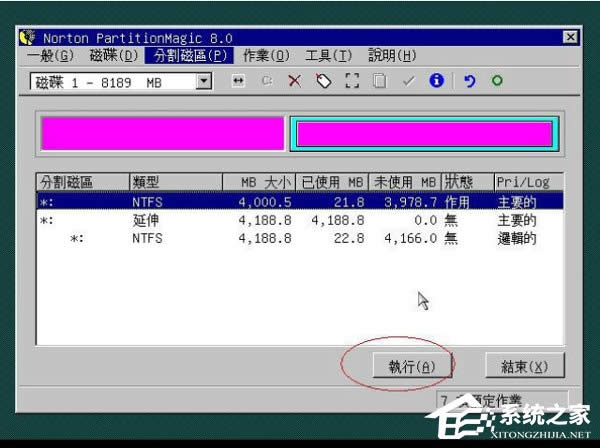Image resolution: width=600 pixels, height=448 pixels.
Task: Click the greyed create partition (C:) icon
Action: click(267, 81)
